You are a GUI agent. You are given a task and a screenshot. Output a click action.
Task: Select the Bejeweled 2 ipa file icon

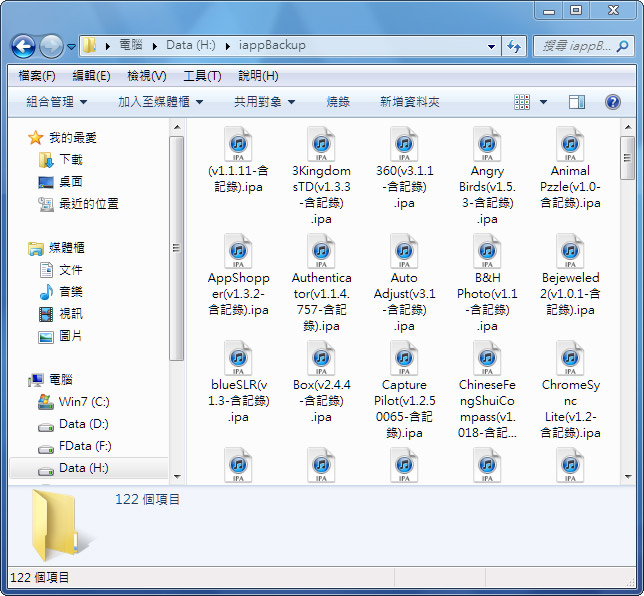570,251
